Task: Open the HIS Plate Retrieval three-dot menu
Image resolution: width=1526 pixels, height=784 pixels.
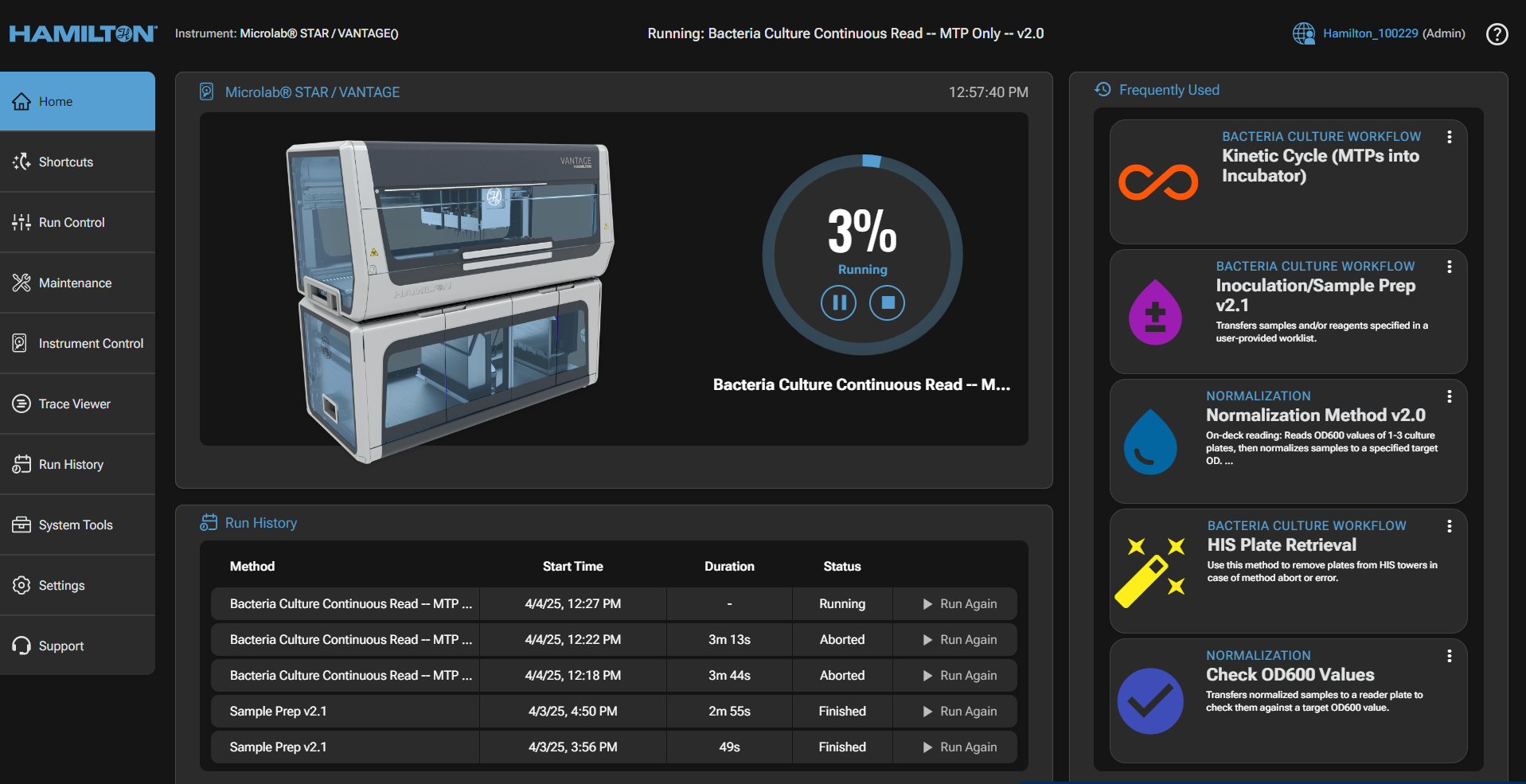Action: pyautogui.click(x=1449, y=526)
